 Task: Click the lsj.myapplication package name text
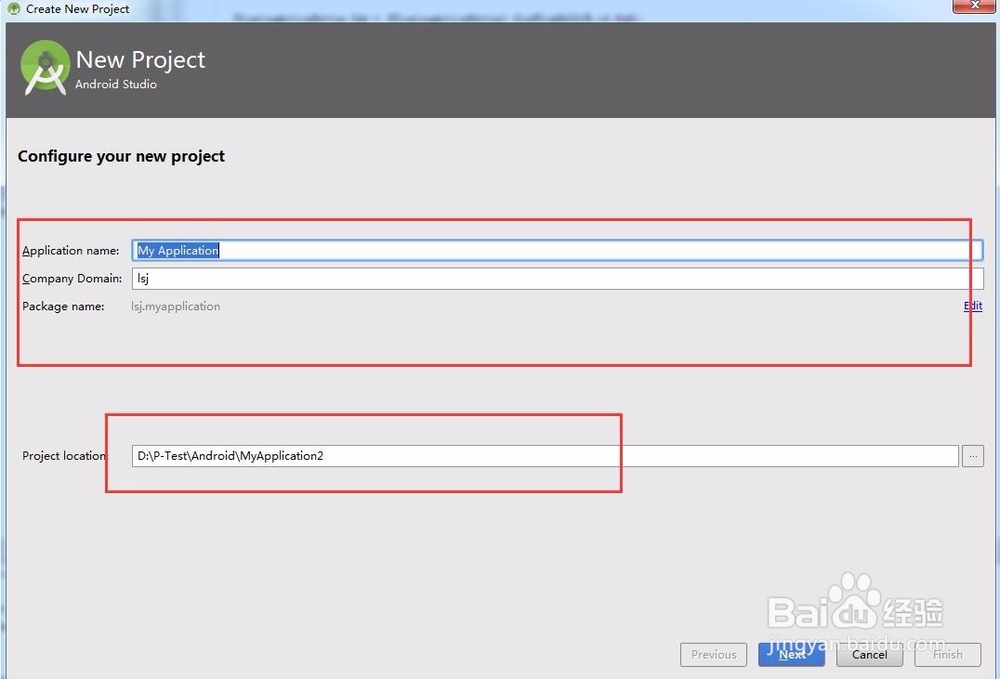[175, 307]
